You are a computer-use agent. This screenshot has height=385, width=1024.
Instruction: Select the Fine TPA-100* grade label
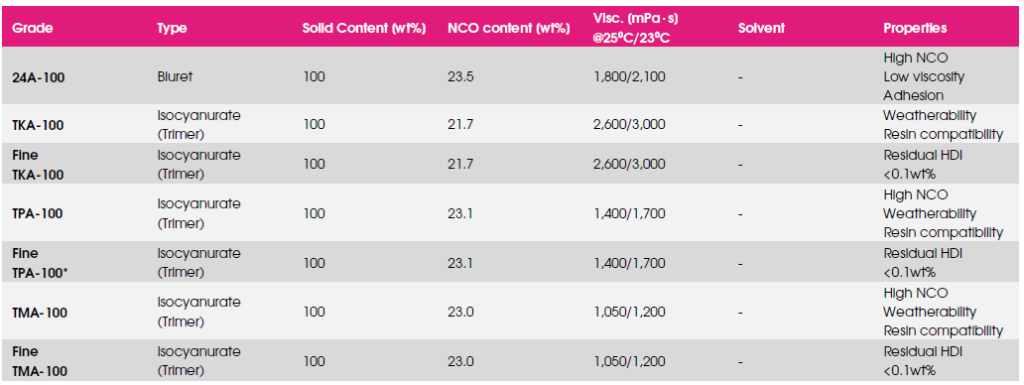(x=40, y=262)
